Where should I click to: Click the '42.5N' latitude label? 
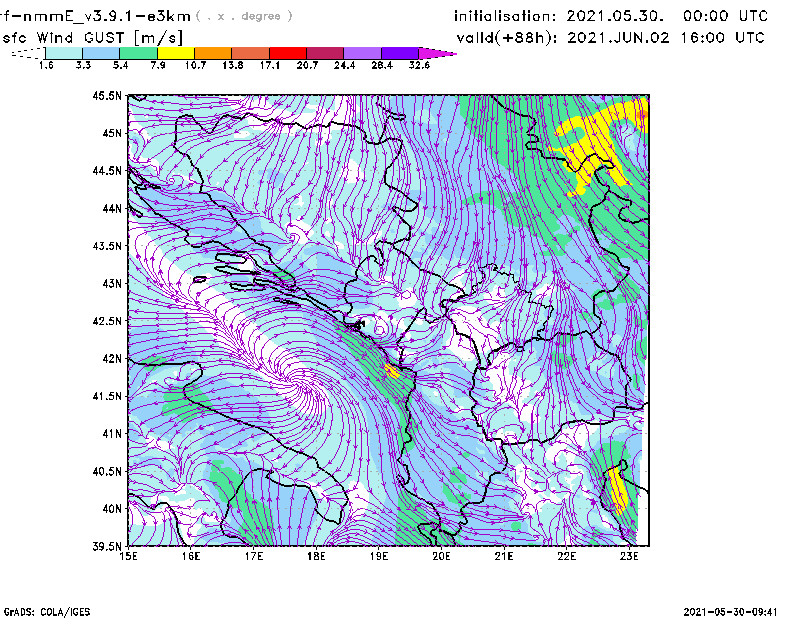(x=107, y=321)
